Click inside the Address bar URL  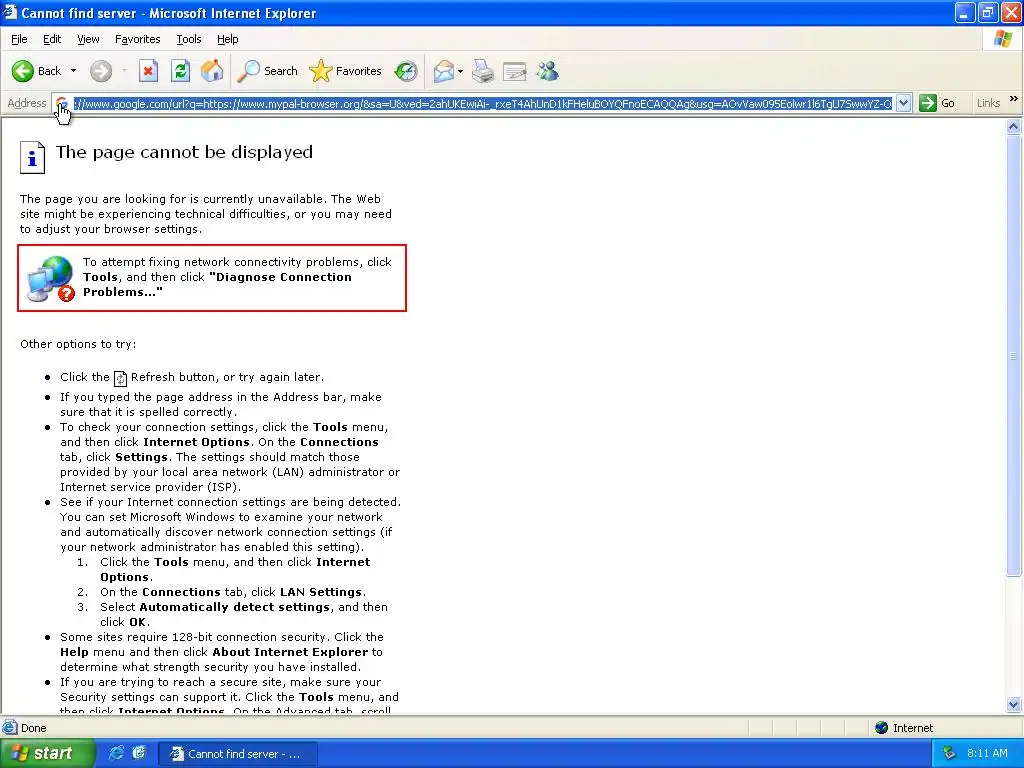483,103
